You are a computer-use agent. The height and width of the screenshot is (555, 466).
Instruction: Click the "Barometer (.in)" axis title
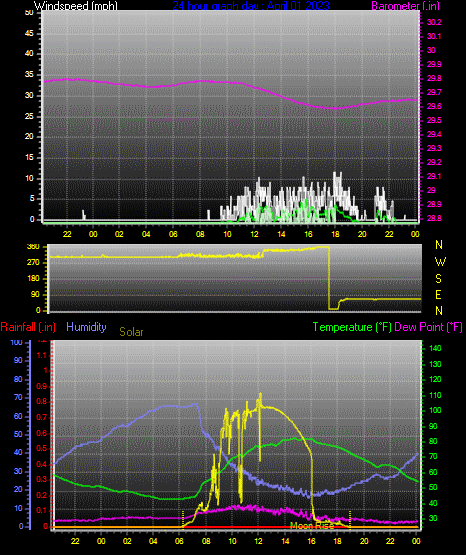tap(405, 6)
